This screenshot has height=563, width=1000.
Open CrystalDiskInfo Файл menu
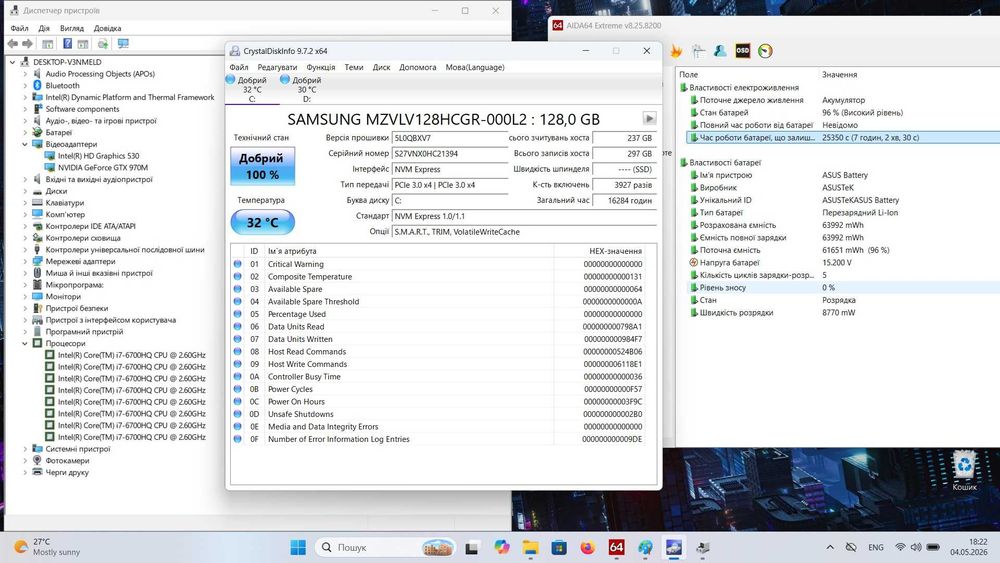239,67
